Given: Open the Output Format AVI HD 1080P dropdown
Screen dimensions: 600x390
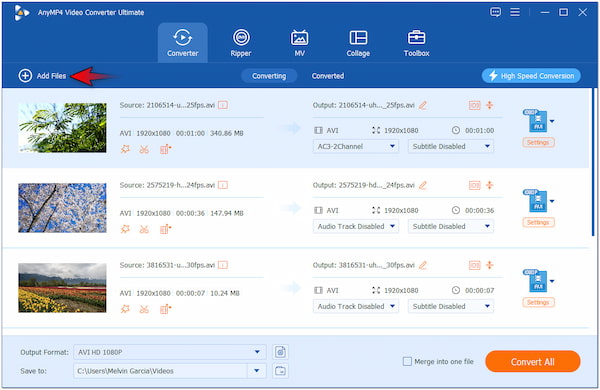Looking at the screenshot, I should click(170, 352).
